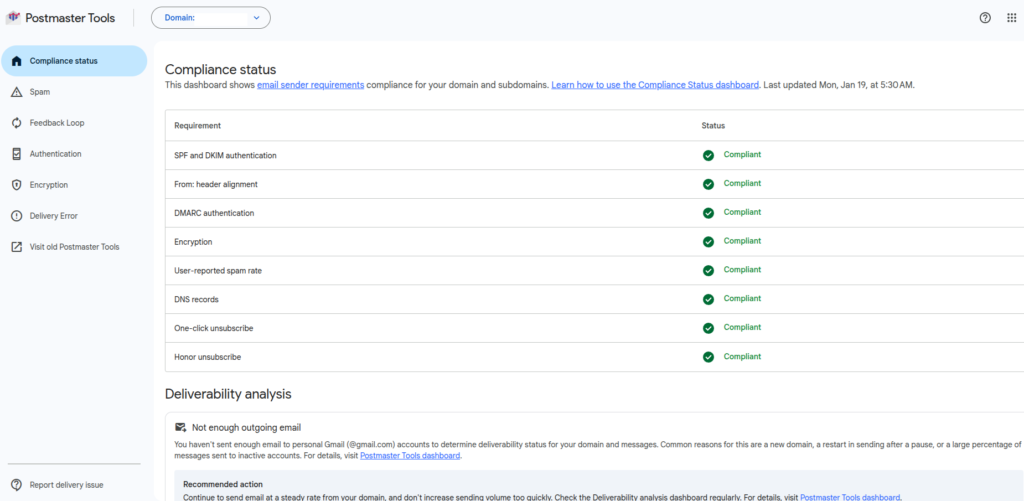This screenshot has height=501, width=1024.
Task: Click the green check for One-click unsubscribe
Action: [x=708, y=328]
